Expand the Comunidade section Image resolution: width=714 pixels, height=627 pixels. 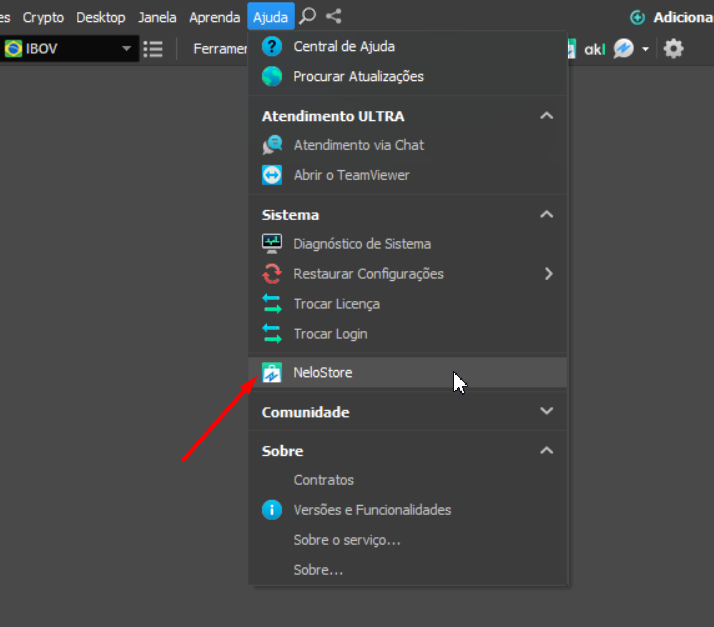(x=546, y=411)
